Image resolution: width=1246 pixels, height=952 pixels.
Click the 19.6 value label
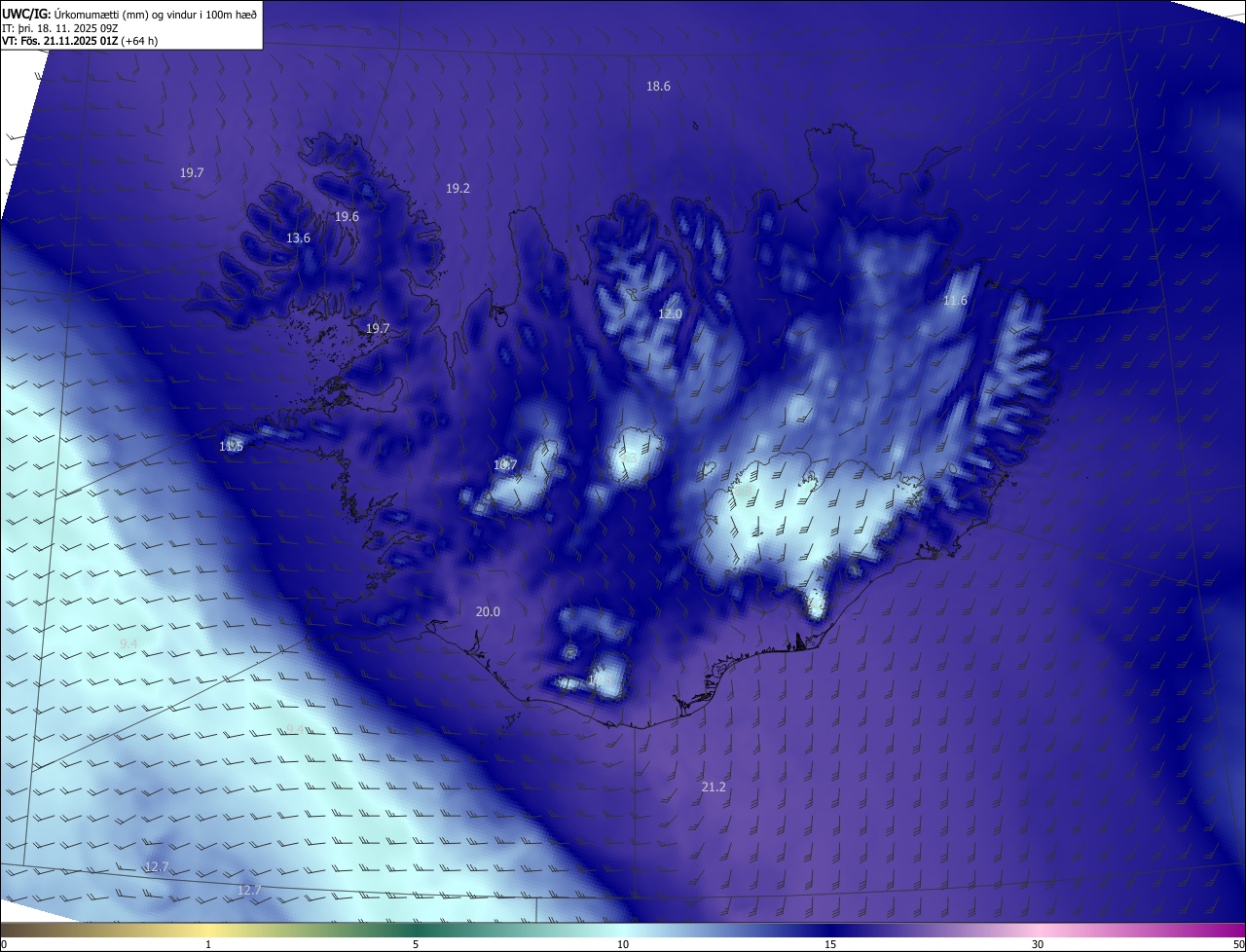pos(348,217)
